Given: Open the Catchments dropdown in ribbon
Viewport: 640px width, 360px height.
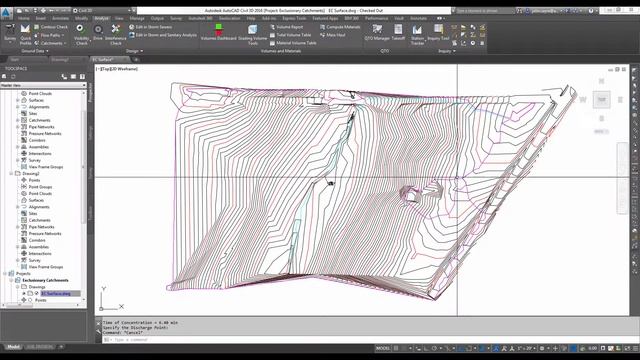Looking at the screenshot, I should coord(51,43).
